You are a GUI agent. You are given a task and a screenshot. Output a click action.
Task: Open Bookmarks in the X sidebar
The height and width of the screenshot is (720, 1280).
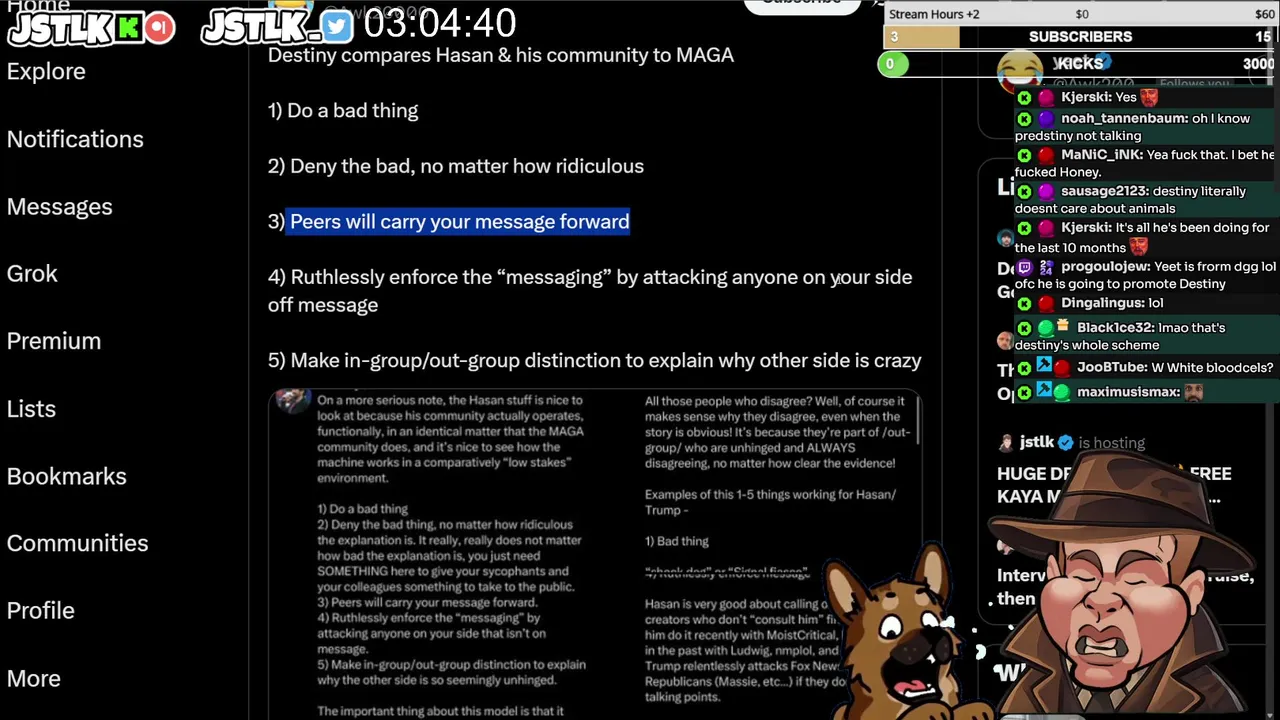pos(67,476)
